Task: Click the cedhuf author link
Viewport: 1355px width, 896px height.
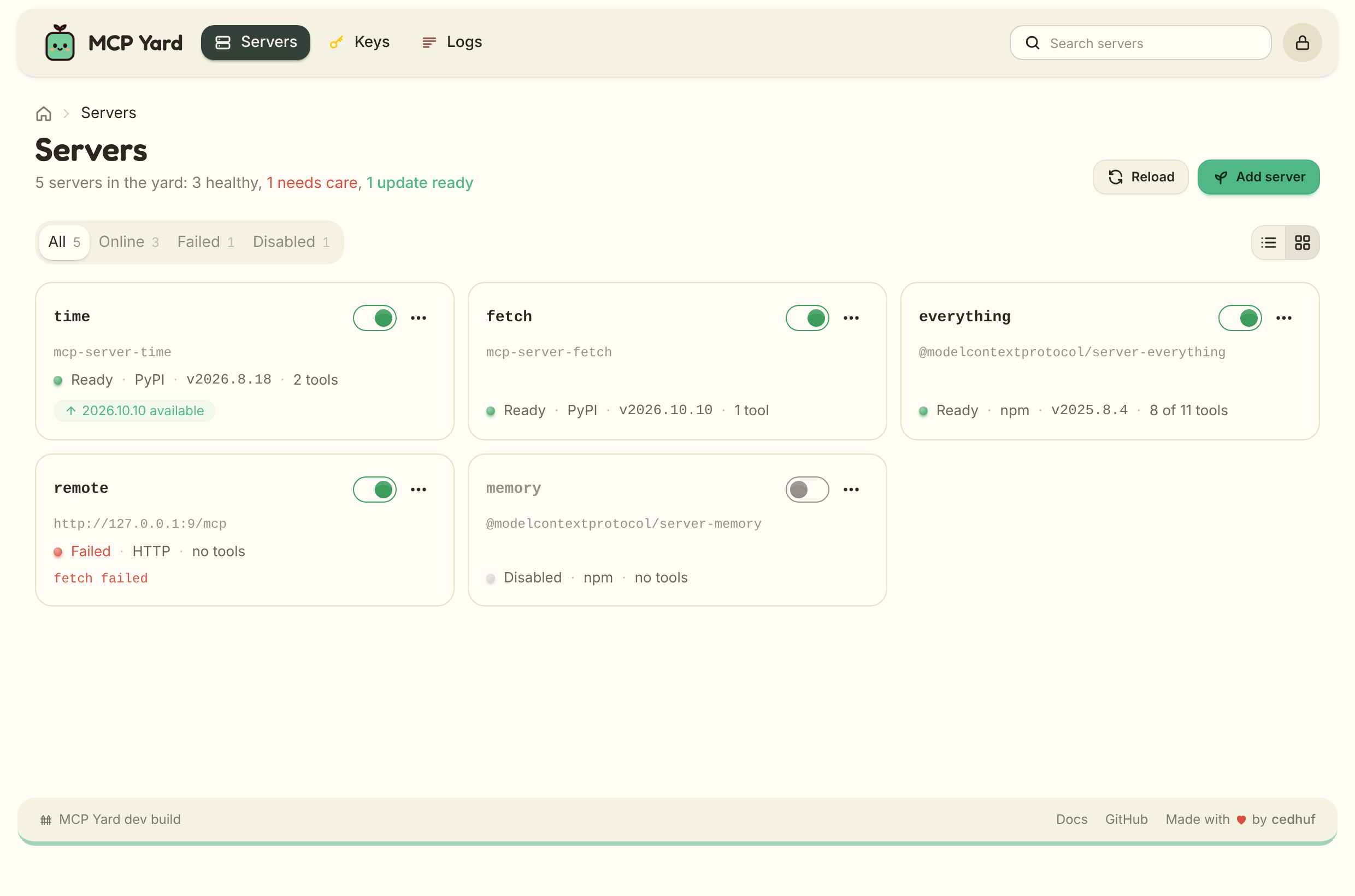Action: [1293, 820]
